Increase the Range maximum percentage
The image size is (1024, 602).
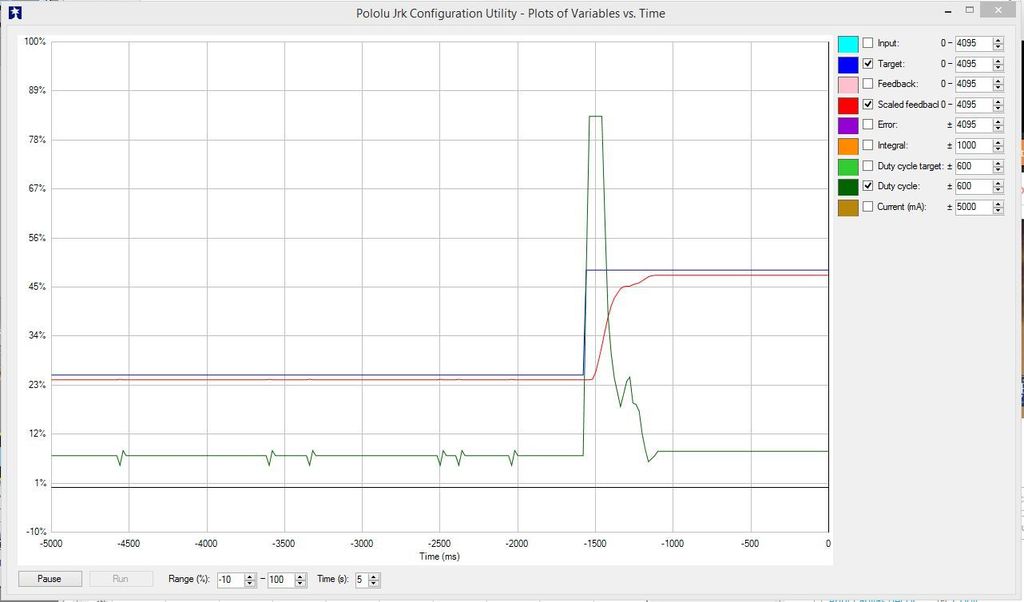click(x=300, y=577)
